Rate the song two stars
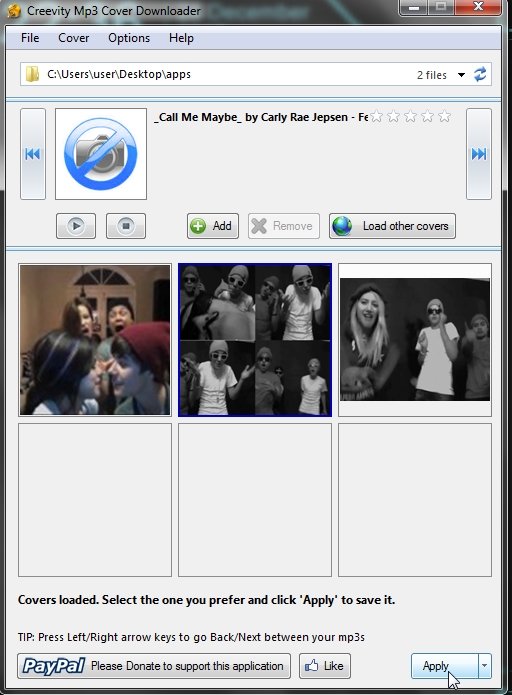512x695 pixels. point(394,117)
